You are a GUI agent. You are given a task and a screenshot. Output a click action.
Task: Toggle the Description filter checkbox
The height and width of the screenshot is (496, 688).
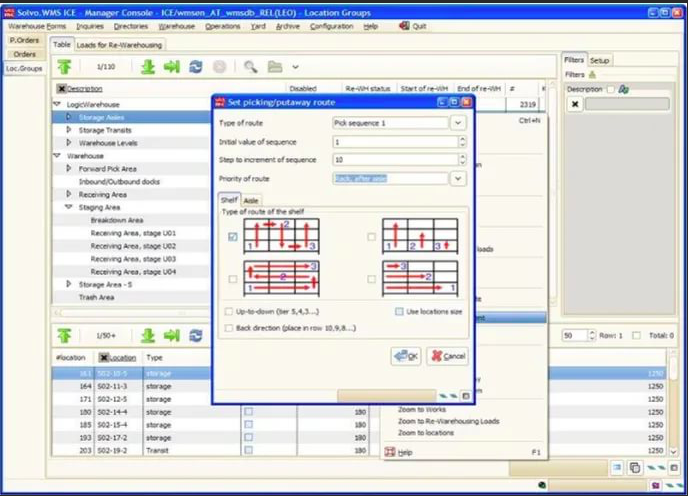click(610, 89)
